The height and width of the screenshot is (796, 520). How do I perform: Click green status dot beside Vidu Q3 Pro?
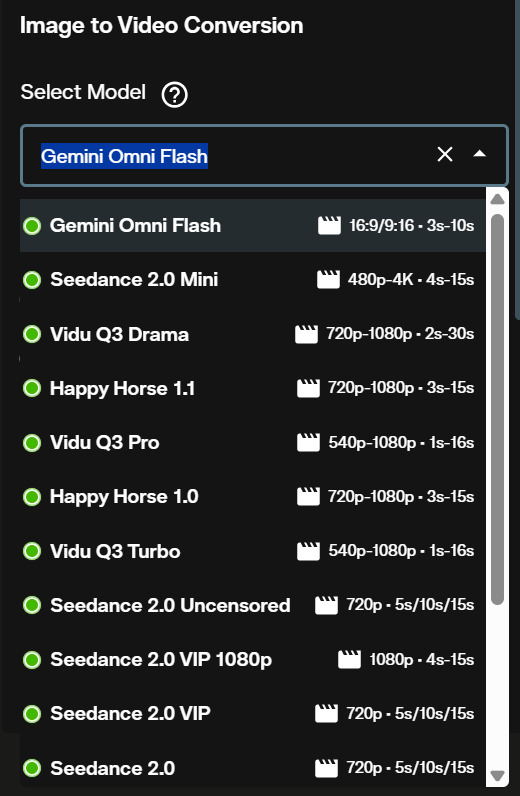click(32, 443)
